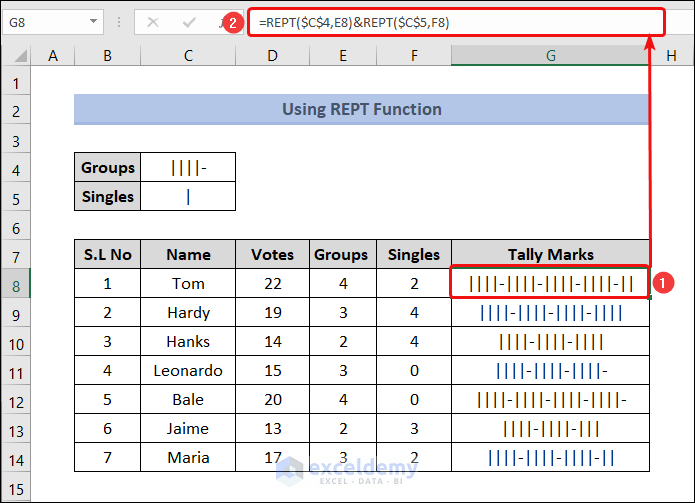The image size is (695, 503).
Task: Click the Name Box showing G8
Action: (x=45, y=21)
